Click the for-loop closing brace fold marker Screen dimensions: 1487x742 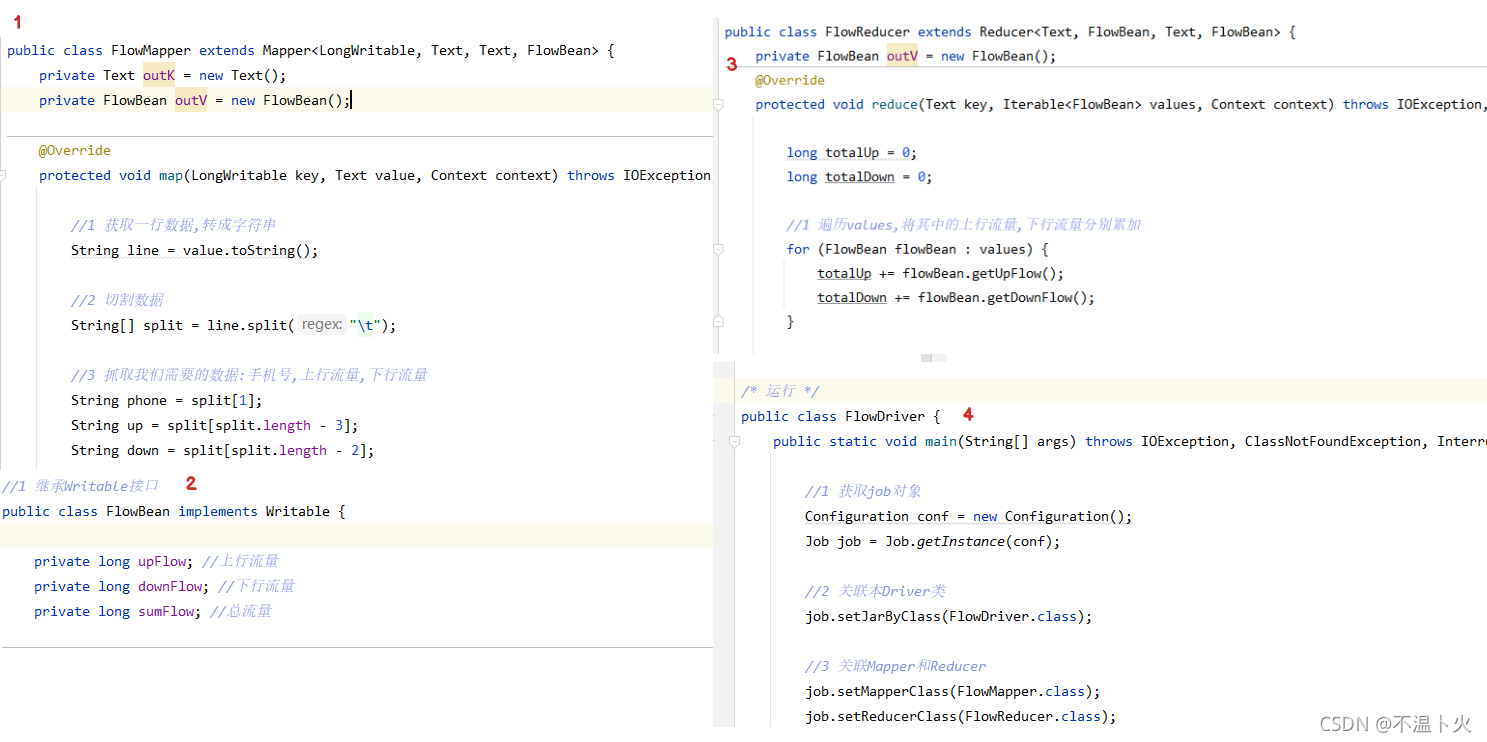click(x=718, y=321)
